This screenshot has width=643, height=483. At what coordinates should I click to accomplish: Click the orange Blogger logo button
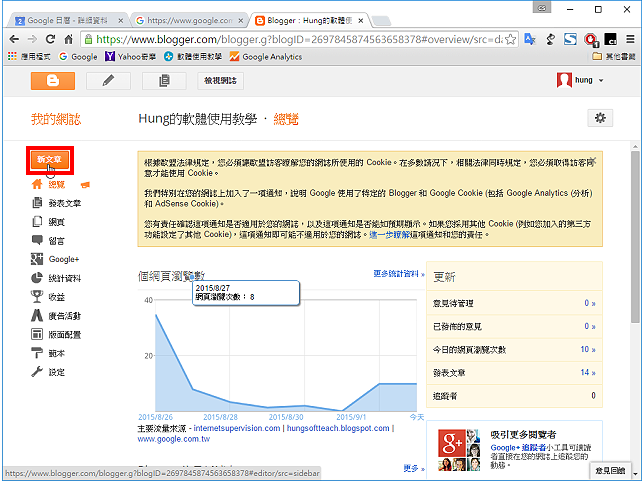click(53, 81)
